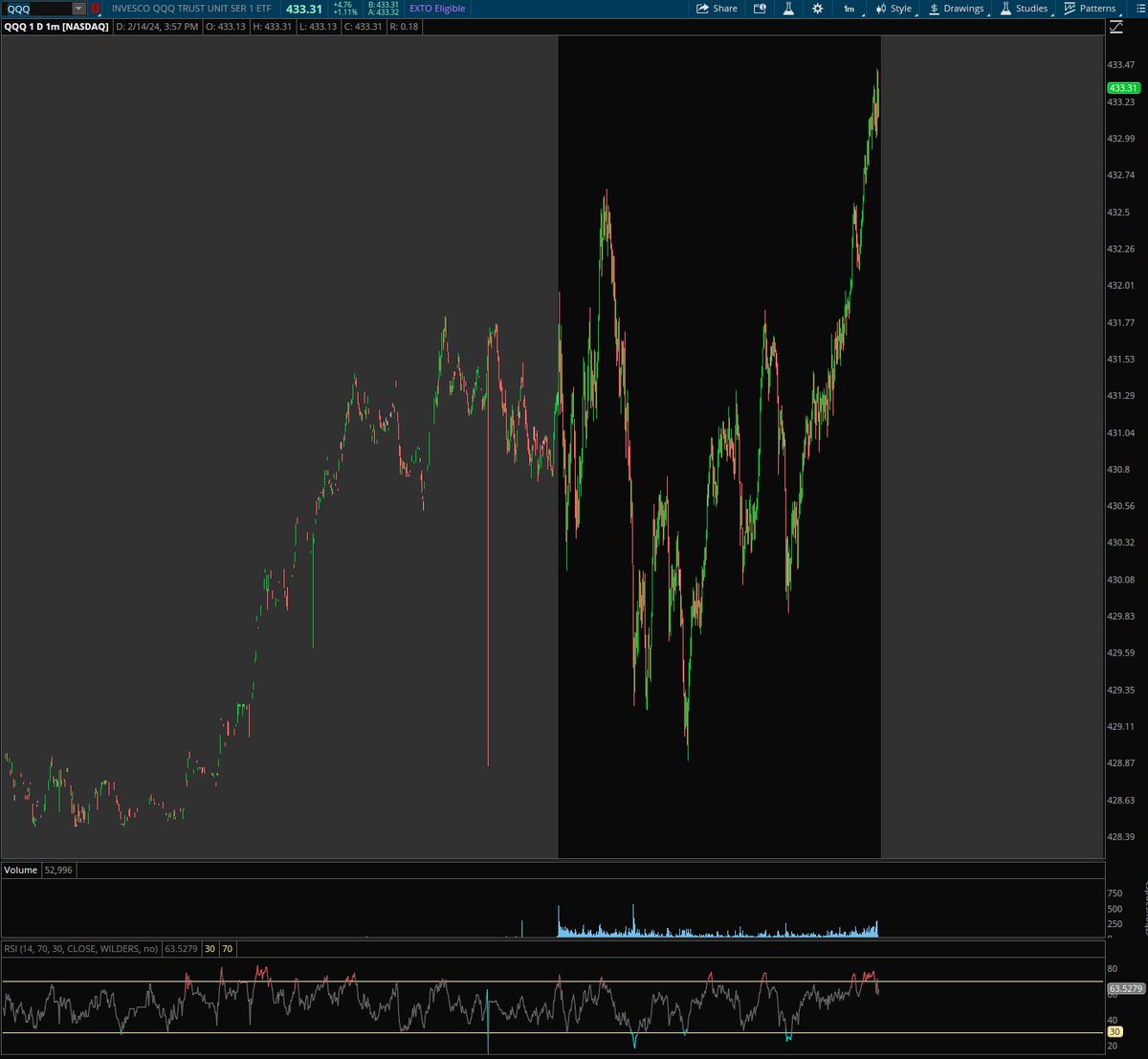This screenshot has width=1148, height=1059.
Task: Click the 433.47 price axis label
Action: [1120, 65]
